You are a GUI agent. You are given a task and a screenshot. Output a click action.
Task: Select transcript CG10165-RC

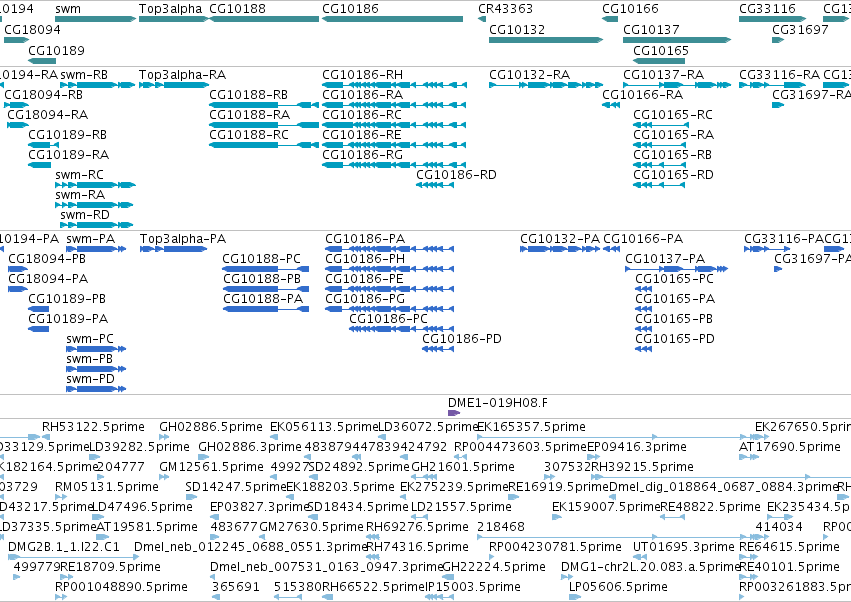click(x=672, y=115)
